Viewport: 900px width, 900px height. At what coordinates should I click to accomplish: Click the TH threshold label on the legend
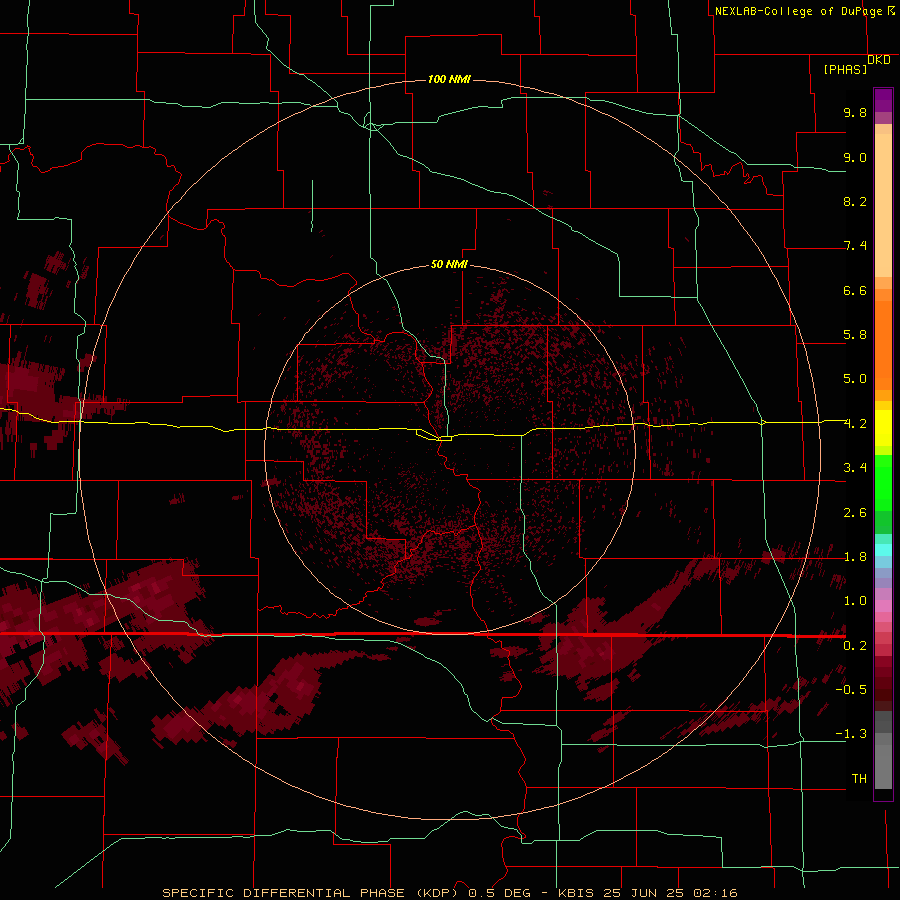859,779
